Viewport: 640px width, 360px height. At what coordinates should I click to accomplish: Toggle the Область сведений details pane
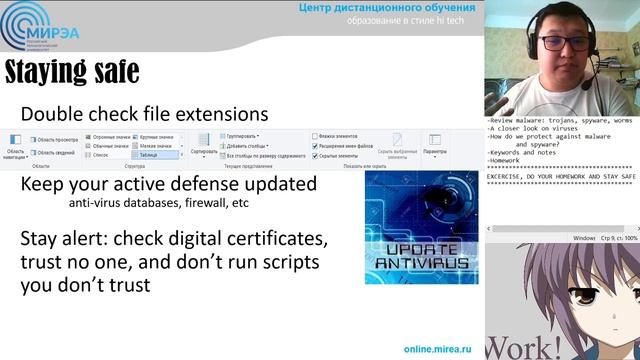click(52, 153)
